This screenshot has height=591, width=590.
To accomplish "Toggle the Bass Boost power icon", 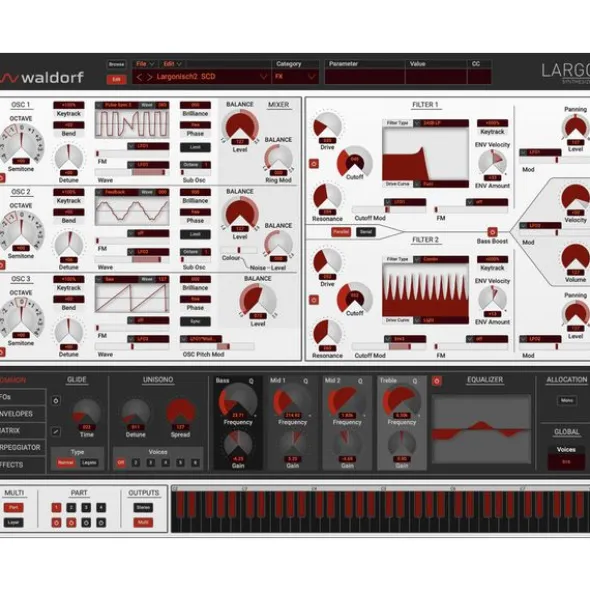I will coord(492,232).
